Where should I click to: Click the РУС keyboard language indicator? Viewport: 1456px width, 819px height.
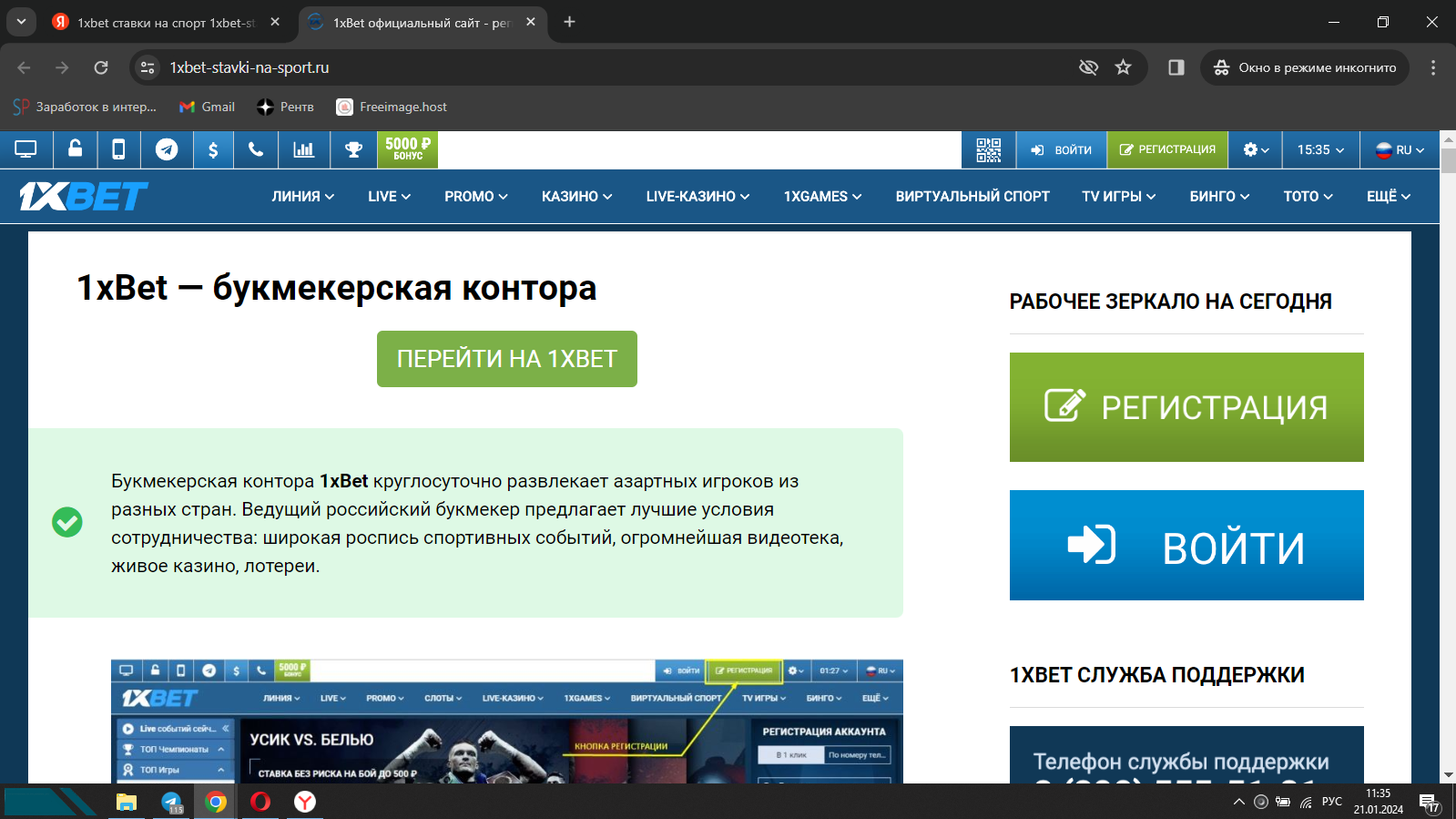tap(1332, 802)
